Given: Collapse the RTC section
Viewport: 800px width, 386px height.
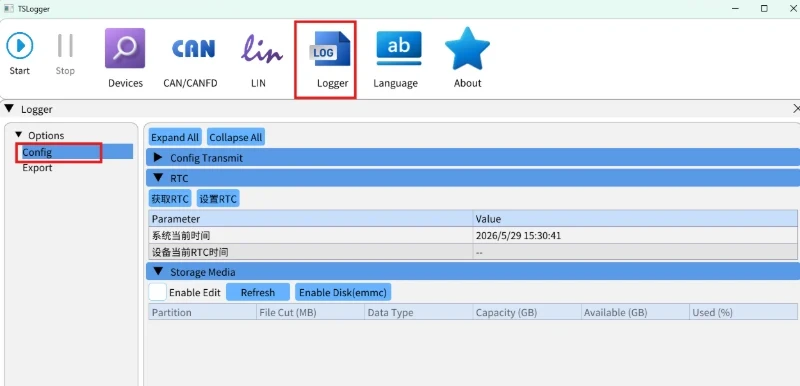Looking at the screenshot, I should click(158, 178).
